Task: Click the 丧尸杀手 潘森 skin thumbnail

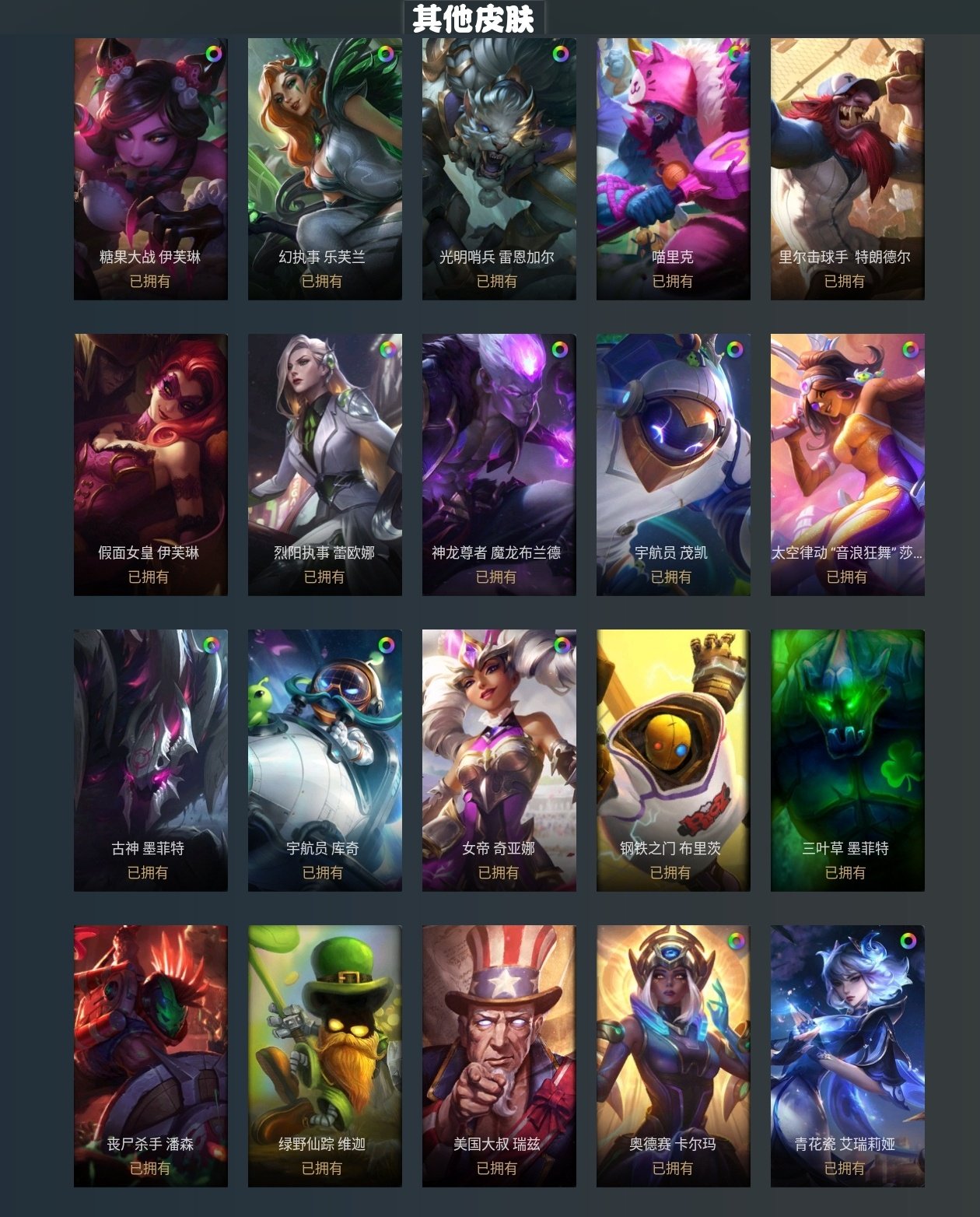Action: pos(151,1056)
